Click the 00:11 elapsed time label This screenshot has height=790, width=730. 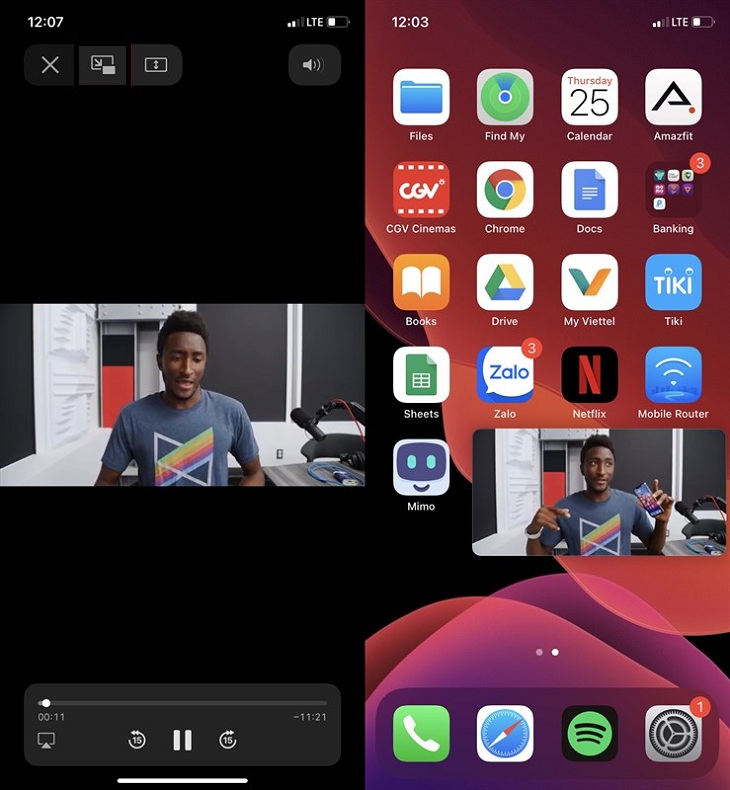click(51, 717)
